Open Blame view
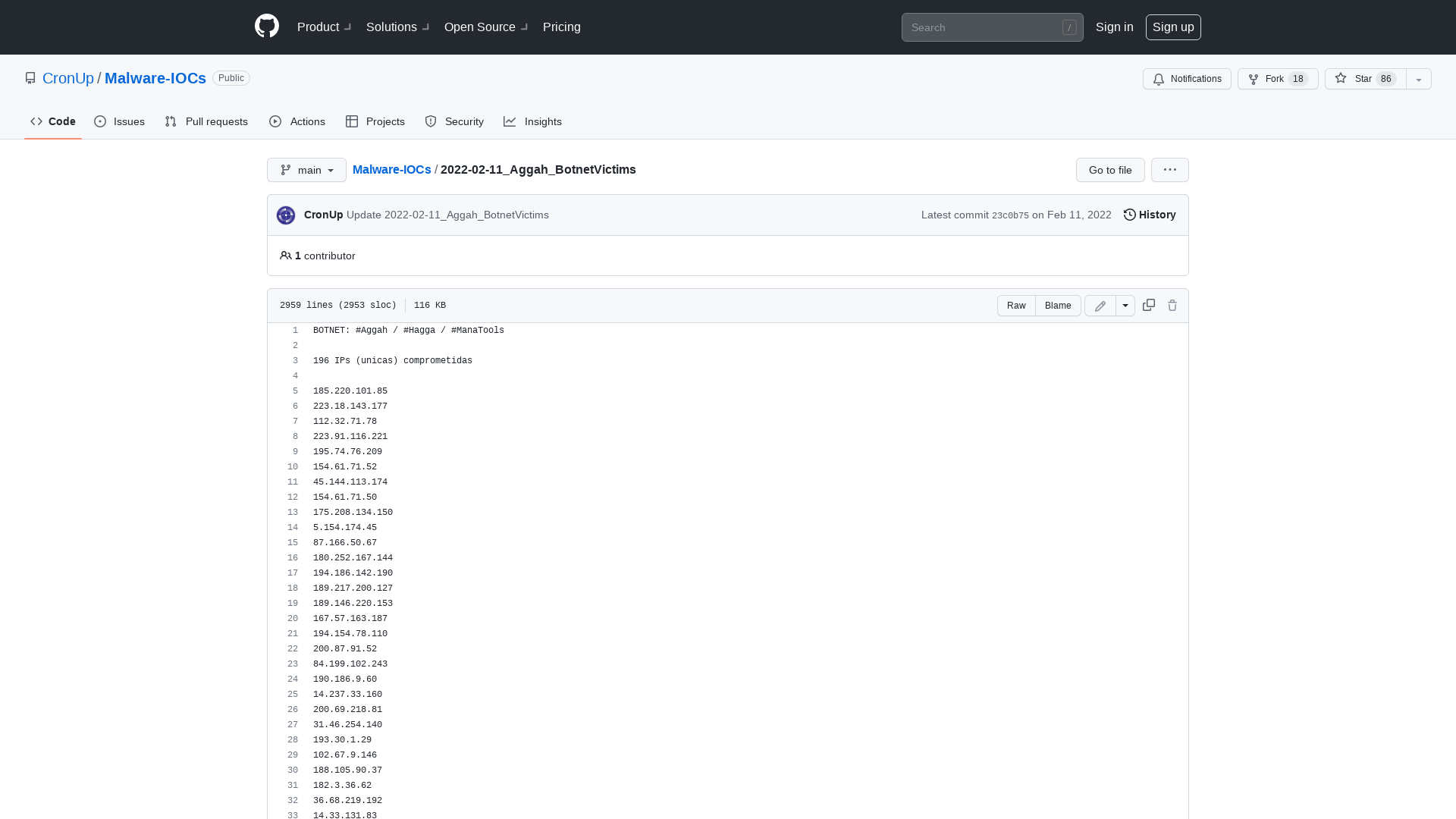The width and height of the screenshot is (1456, 819). (1058, 306)
